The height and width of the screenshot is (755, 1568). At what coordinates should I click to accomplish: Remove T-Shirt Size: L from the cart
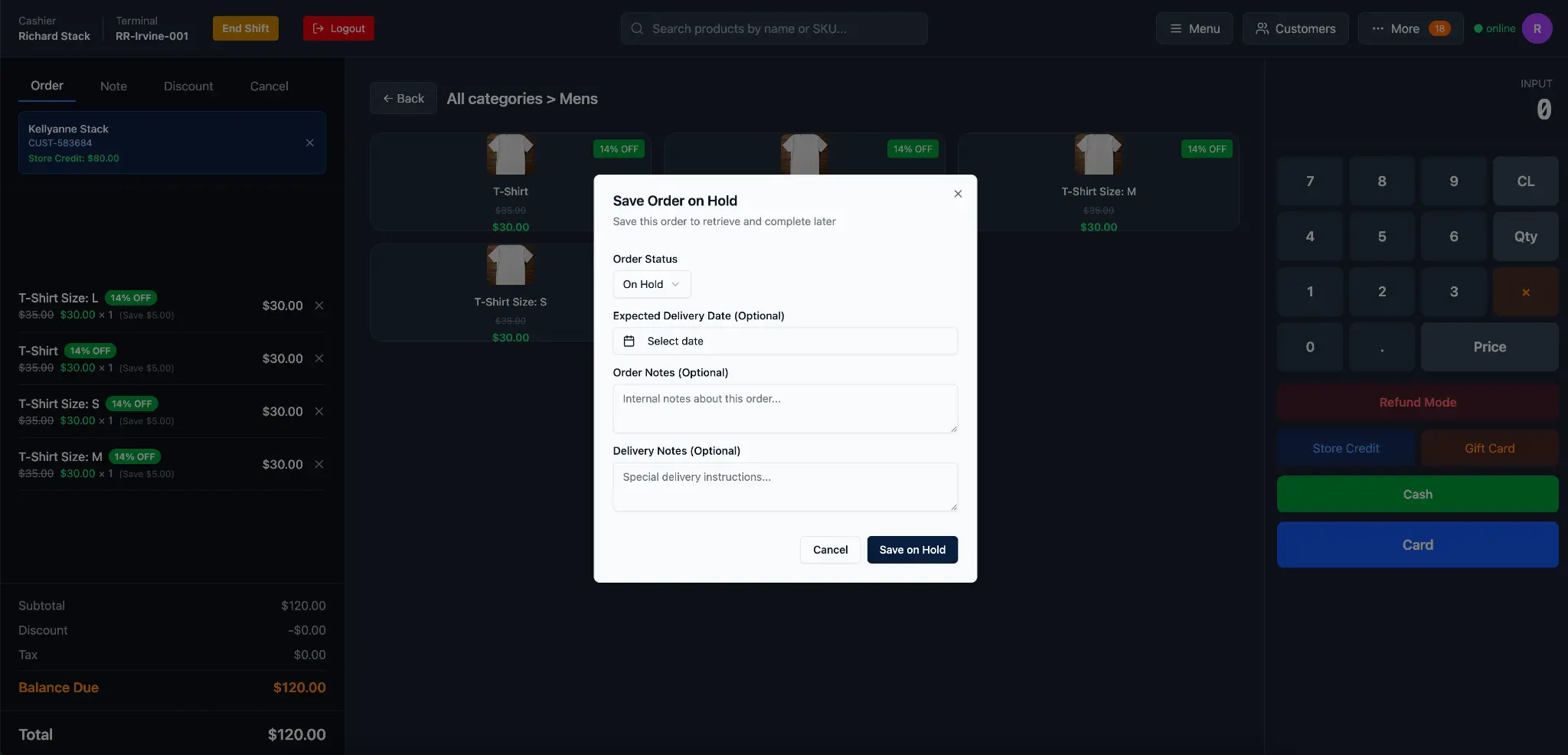(x=319, y=305)
